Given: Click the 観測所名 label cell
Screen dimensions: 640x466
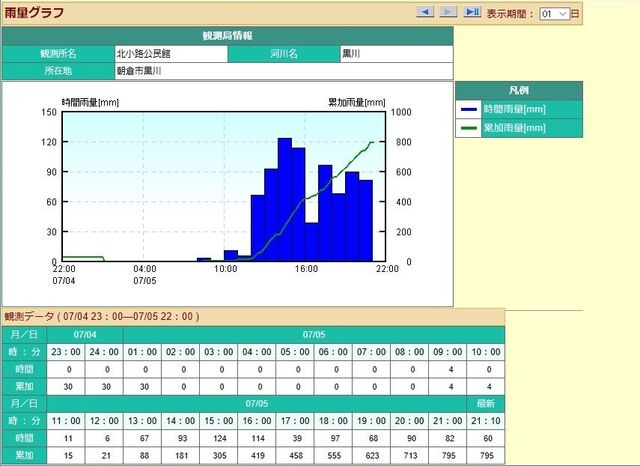Looking at the screenshot, I should pos(58,54).
